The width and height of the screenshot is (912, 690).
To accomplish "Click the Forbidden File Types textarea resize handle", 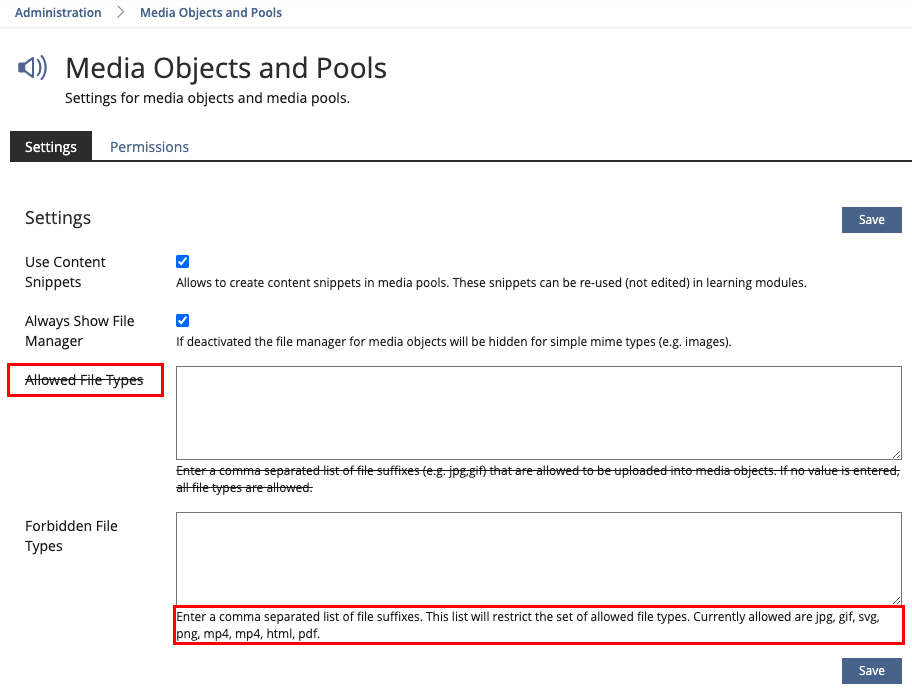I will point(896,599).
